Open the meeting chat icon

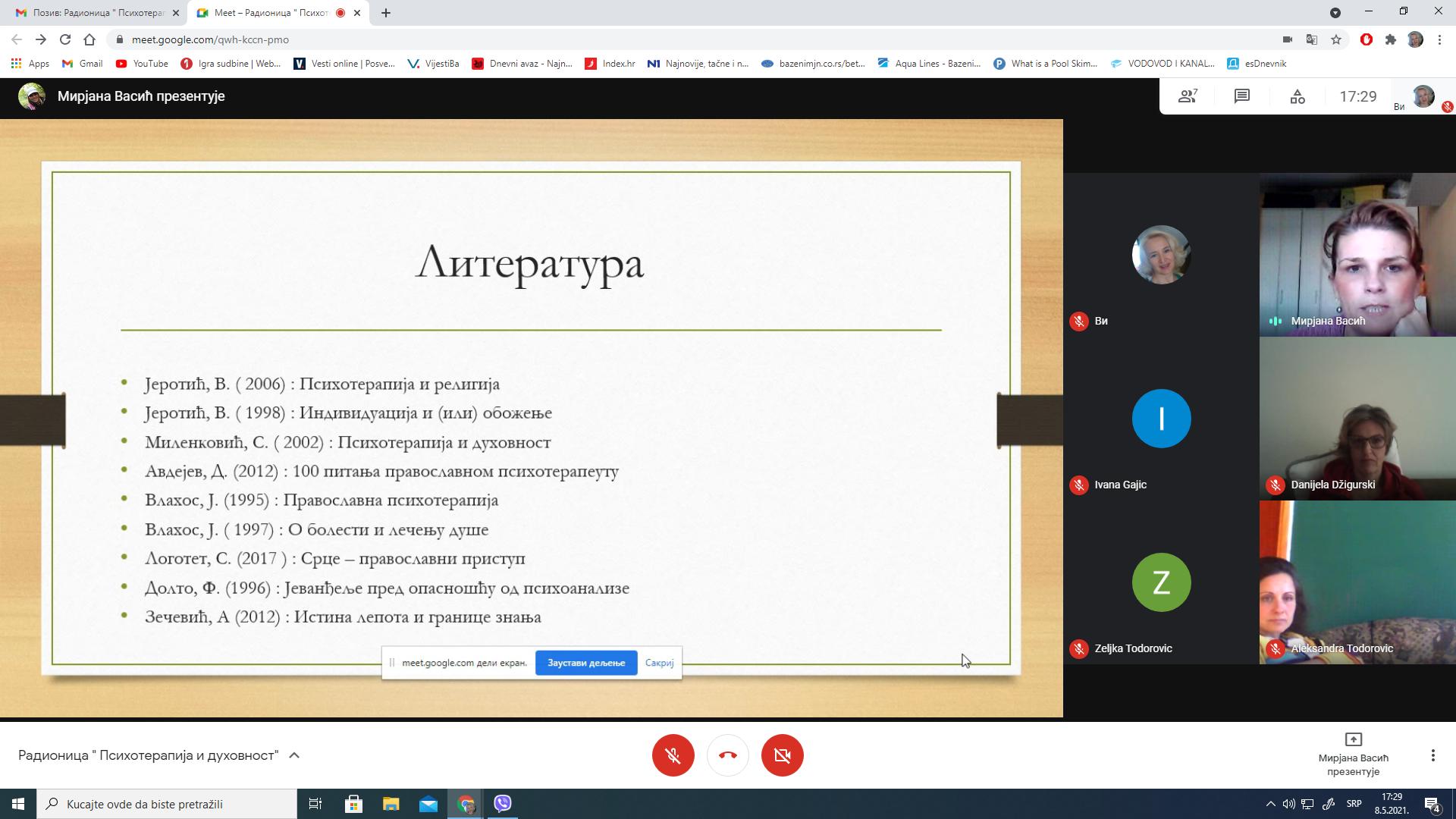pyautogui.click(x=1241, y=96)
